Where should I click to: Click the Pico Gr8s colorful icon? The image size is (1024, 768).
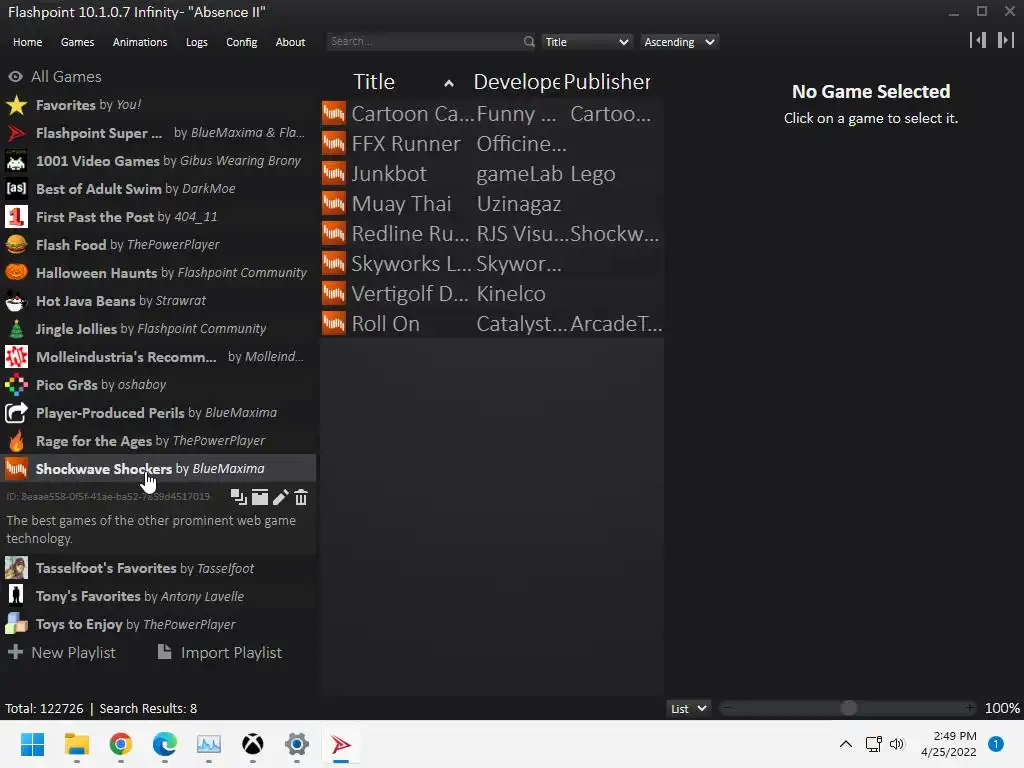pos(16,385)
